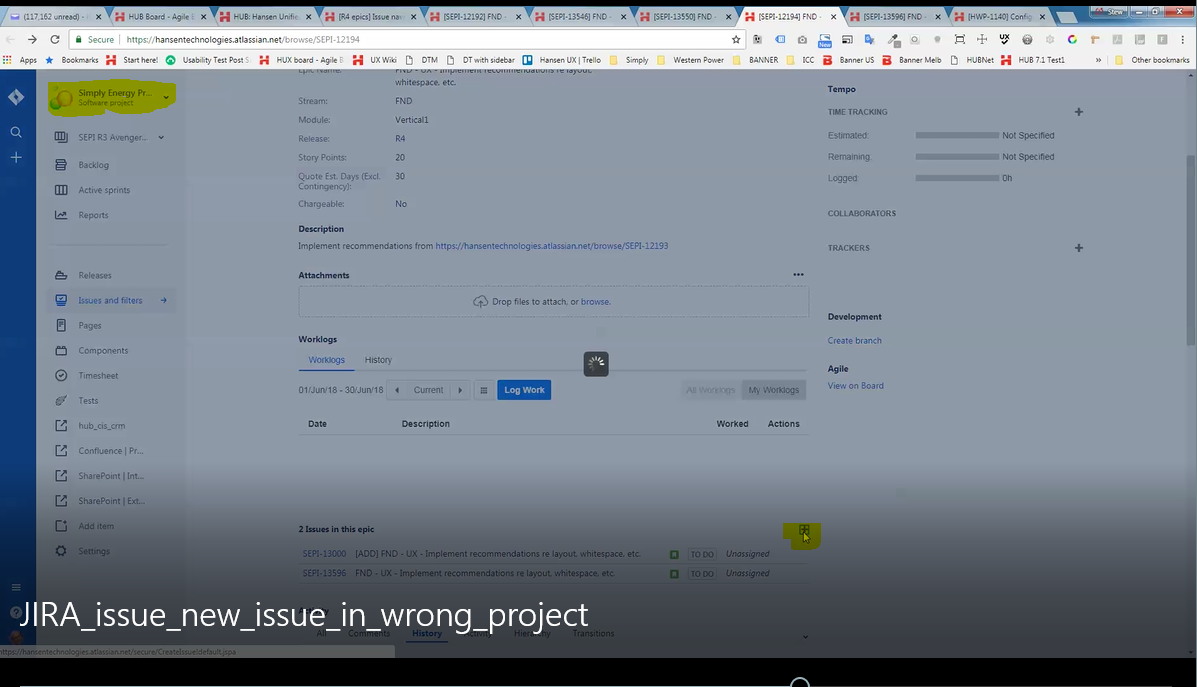Click the page vertical scrollbar
Screen dimensions: 1197x687
coord(1191,250)
